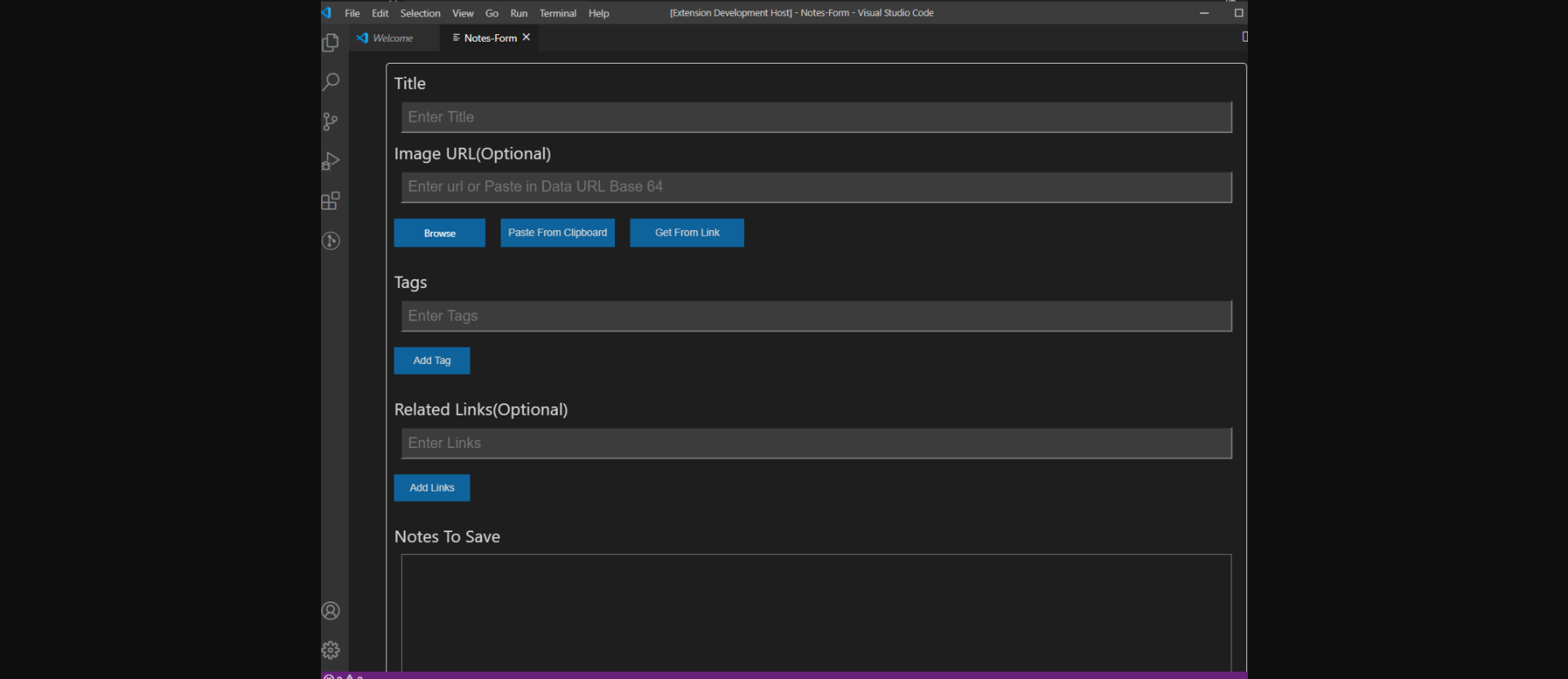Click the Tags label
This screenshot has height=679, width=1568.
click(x=411, y=282)
